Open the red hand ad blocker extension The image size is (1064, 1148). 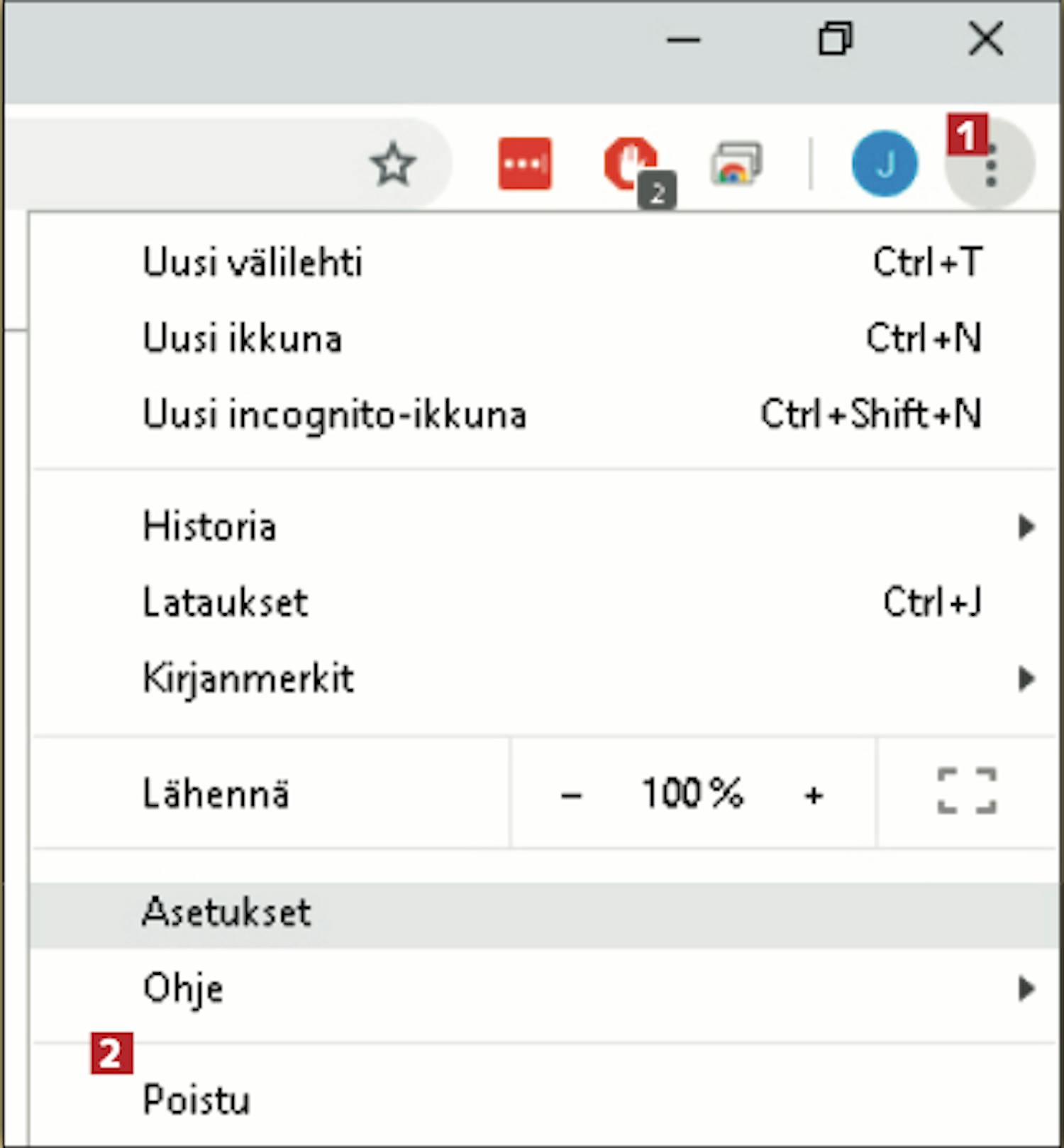tap(635, 167)
